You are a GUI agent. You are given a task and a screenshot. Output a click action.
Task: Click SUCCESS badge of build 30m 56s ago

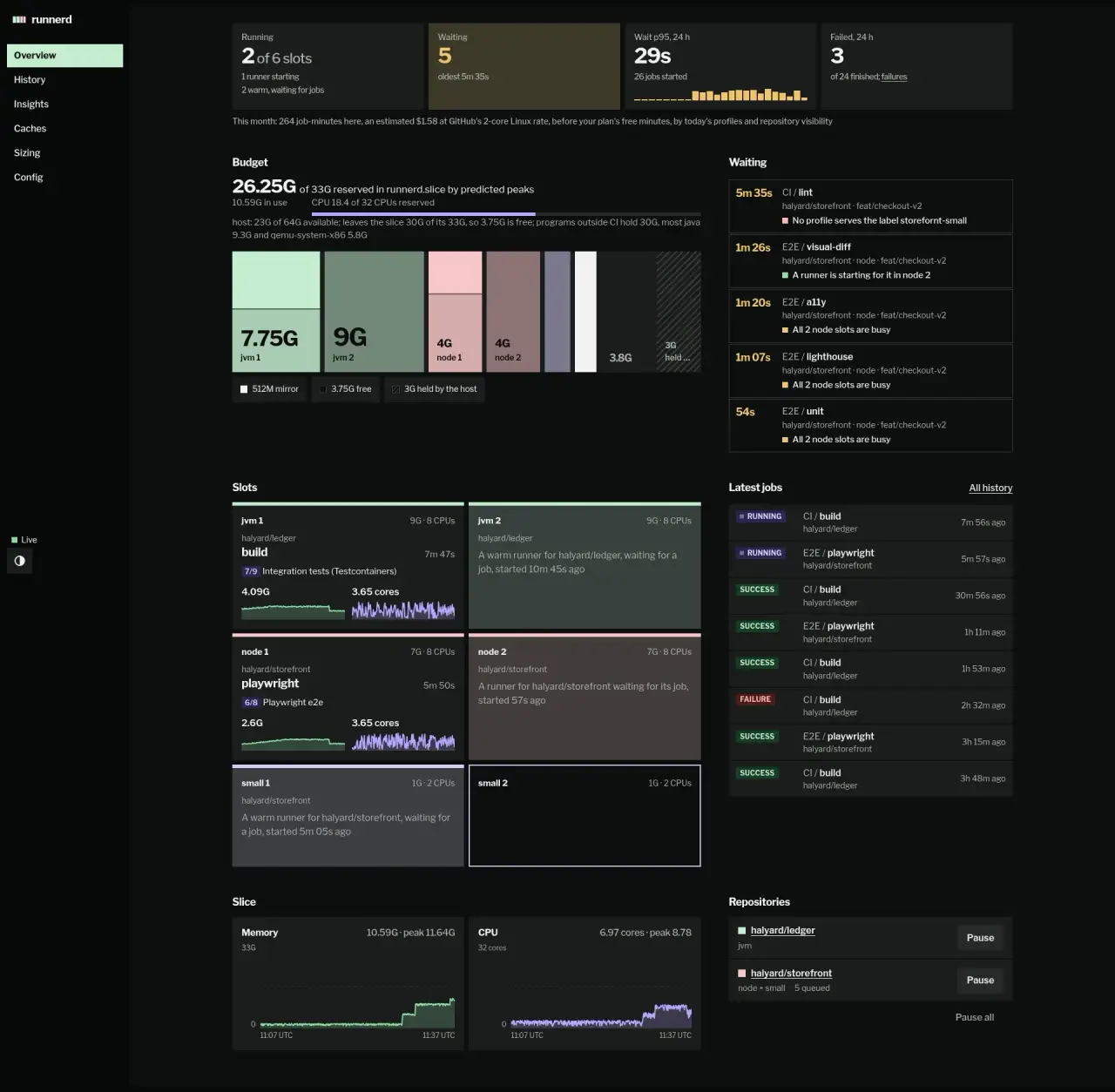click(757, 590)
